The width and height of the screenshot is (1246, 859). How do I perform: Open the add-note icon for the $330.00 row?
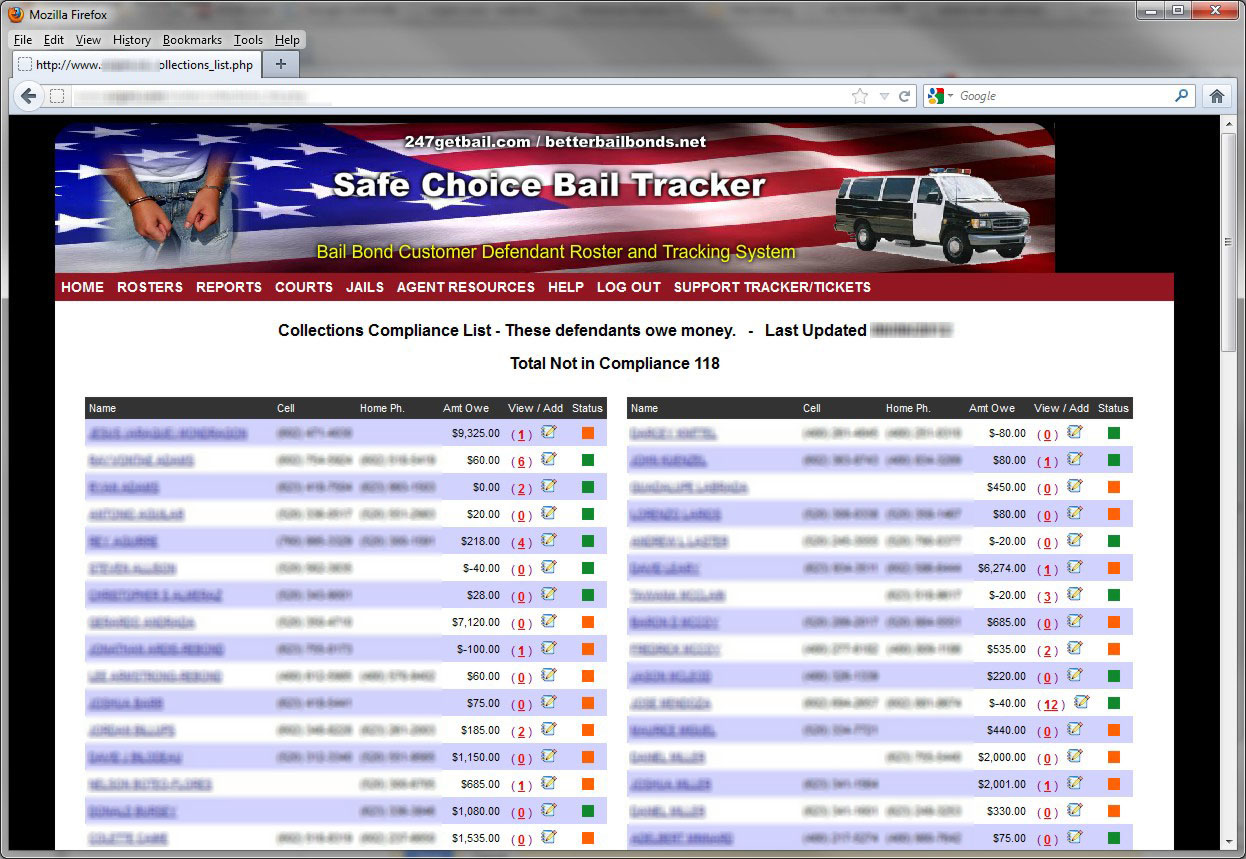[x=1074, y=810]
